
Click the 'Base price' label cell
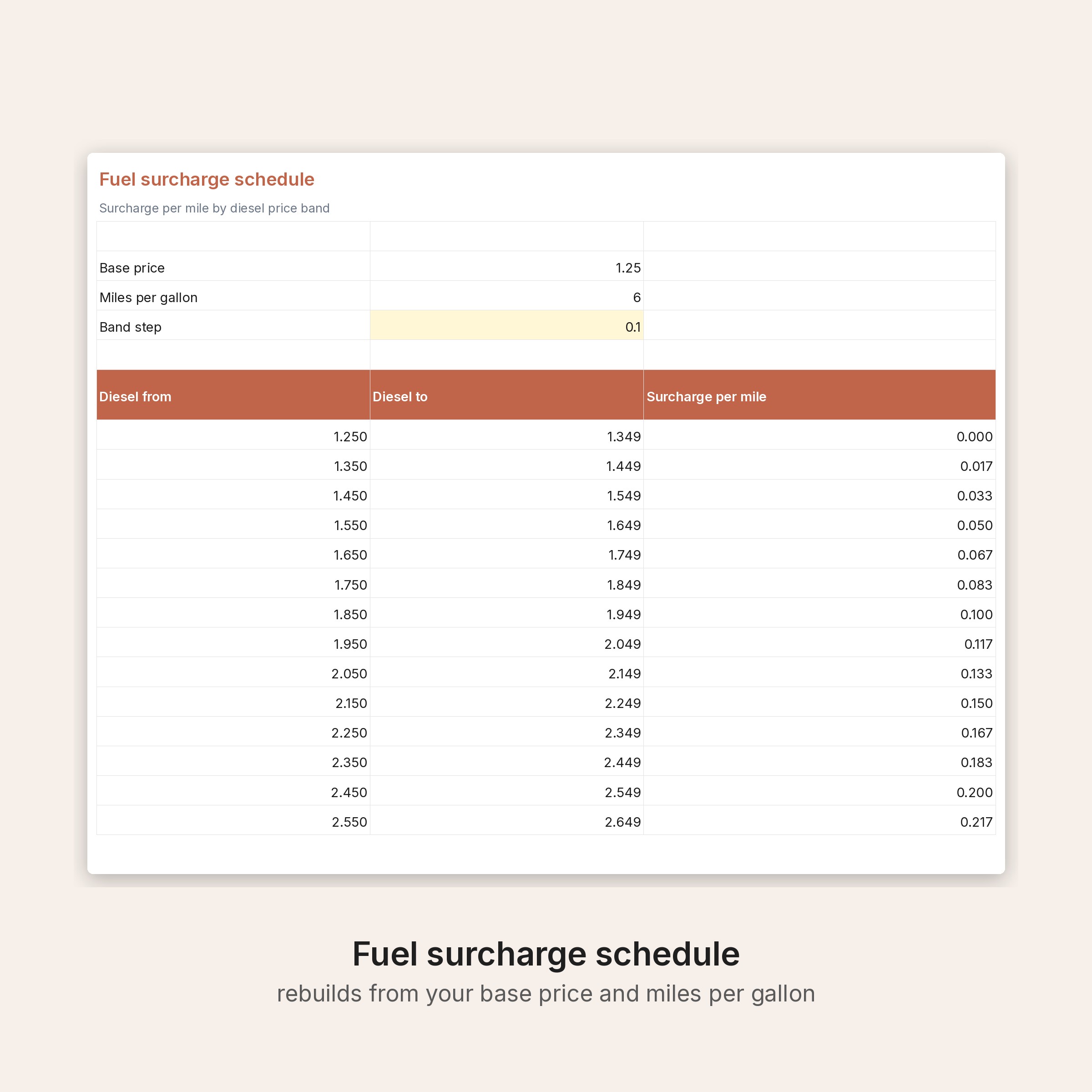233,266
